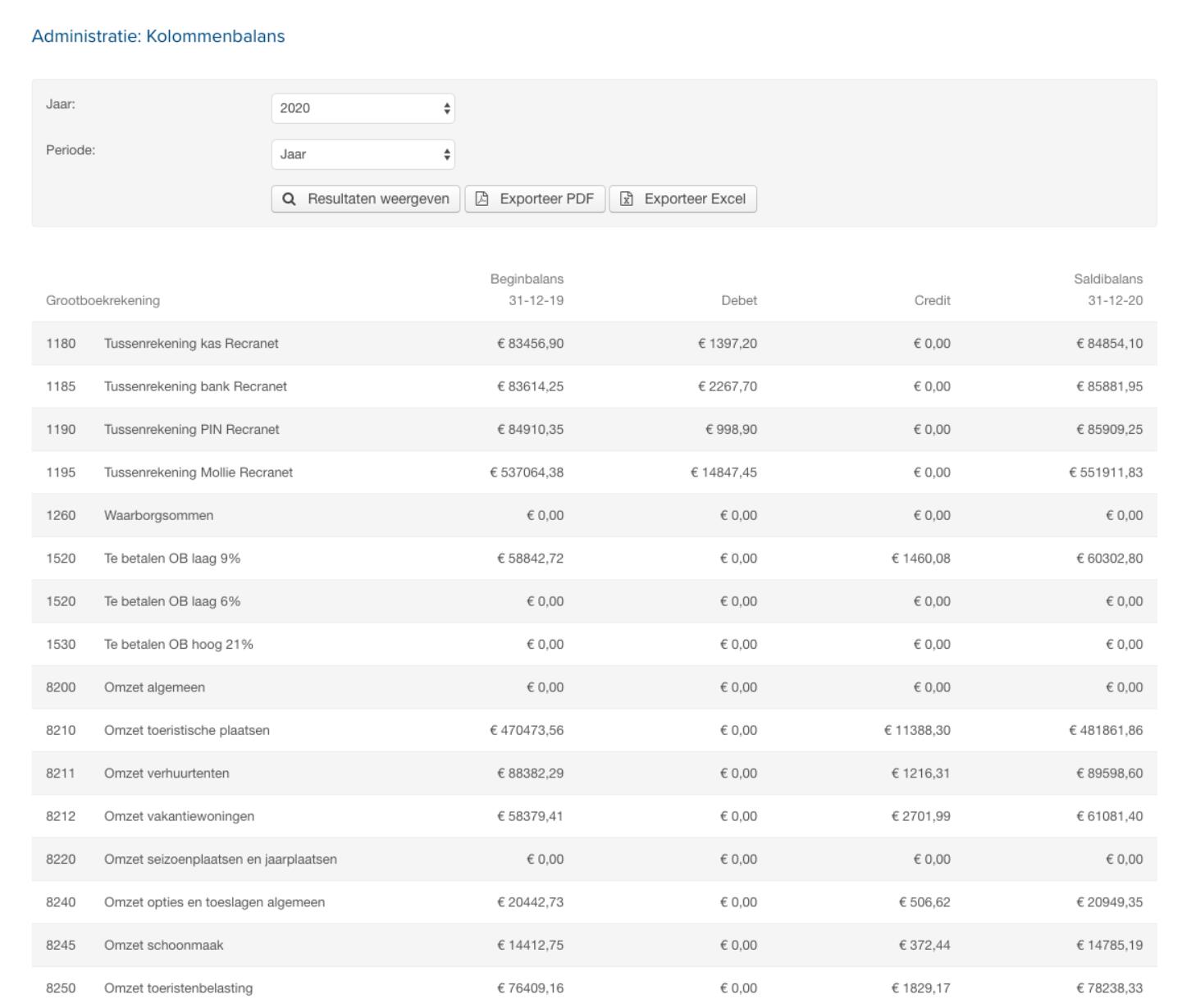Open the Periode dropdown
1182x1008 pixels.
[x=363, y=154]
